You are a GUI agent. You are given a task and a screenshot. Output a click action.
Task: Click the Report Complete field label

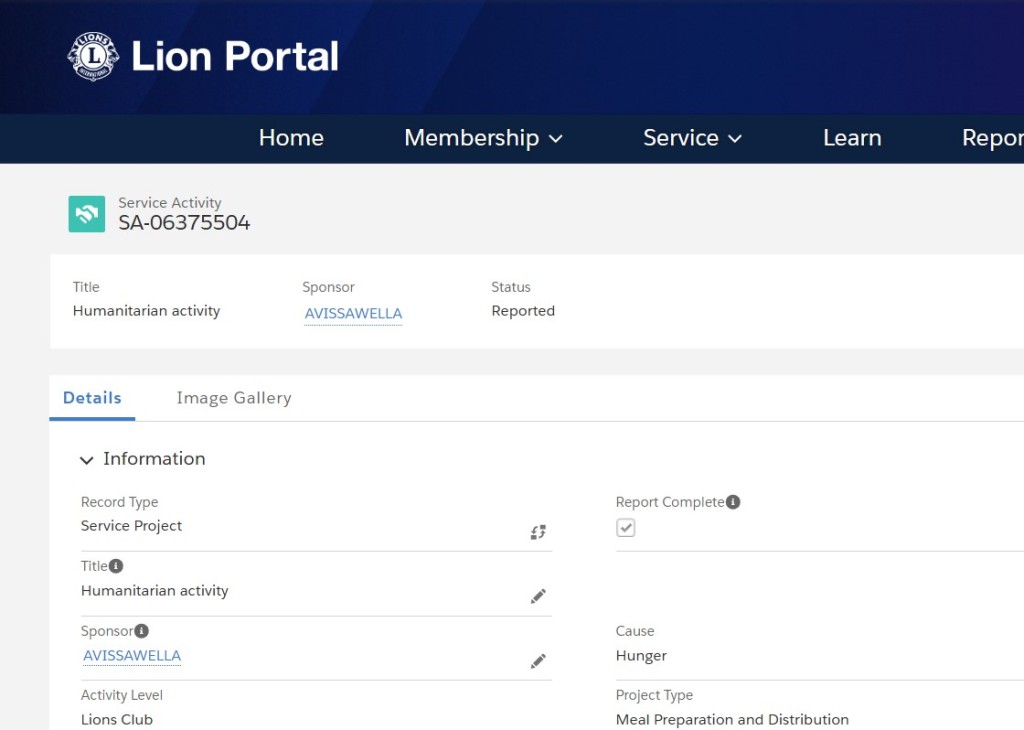670,502
